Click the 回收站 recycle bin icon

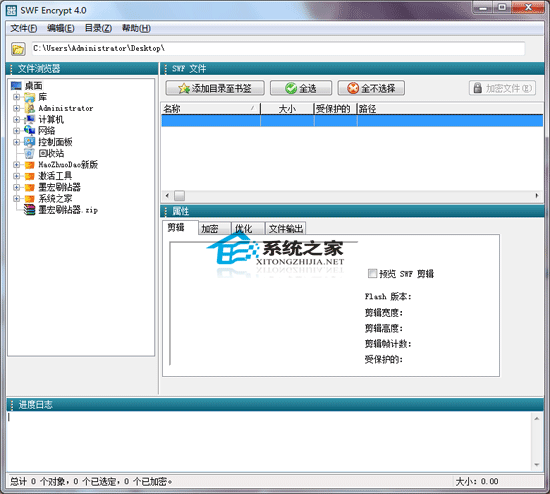click(29, 153)
